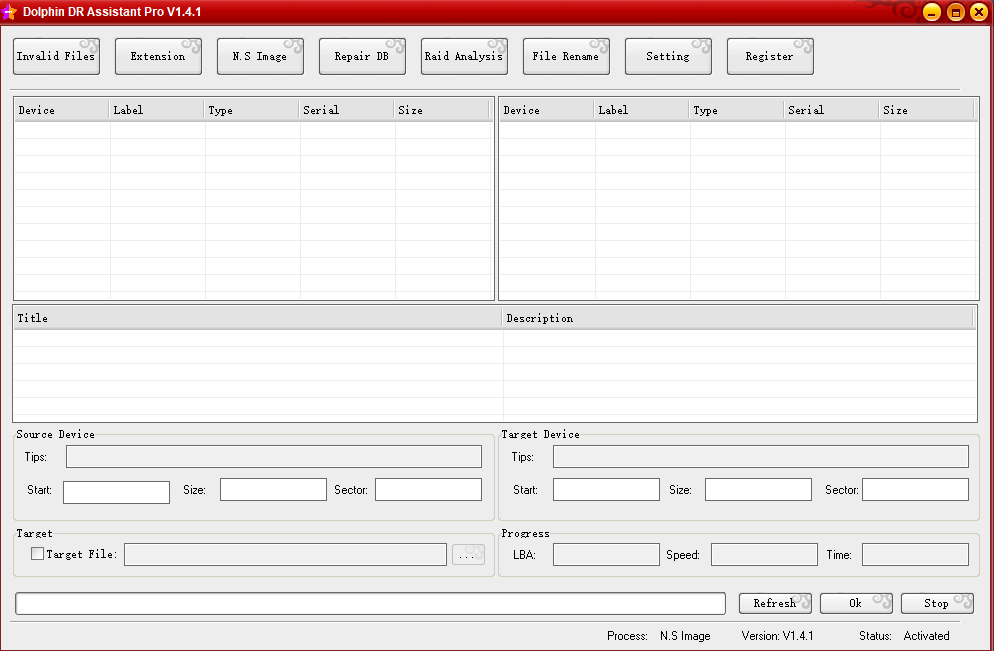Click the Target Device Start field
994x651 pixels.
coord(606,489)
